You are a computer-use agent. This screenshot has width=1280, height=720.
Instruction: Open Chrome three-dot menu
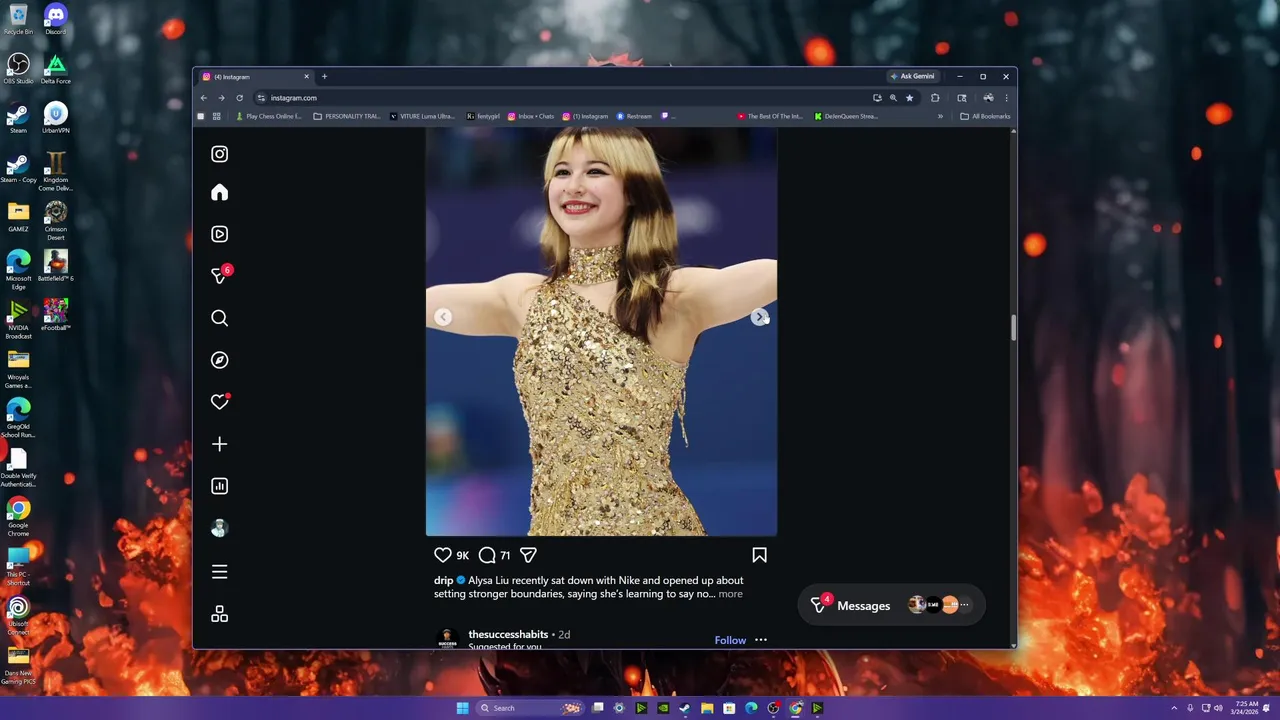coord(1006,98)
